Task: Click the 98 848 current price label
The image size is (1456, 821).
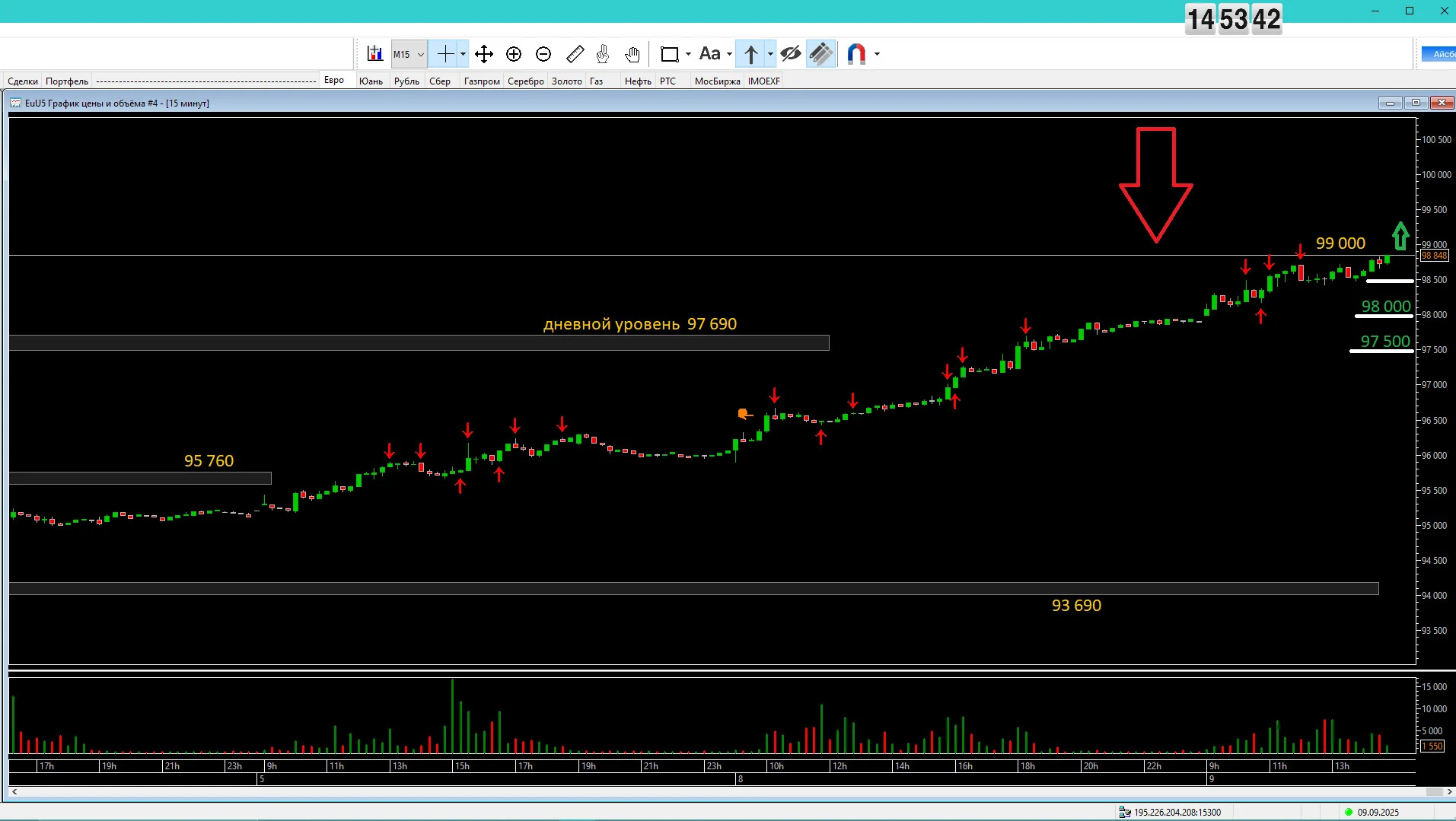Action: click(1434, 256)
